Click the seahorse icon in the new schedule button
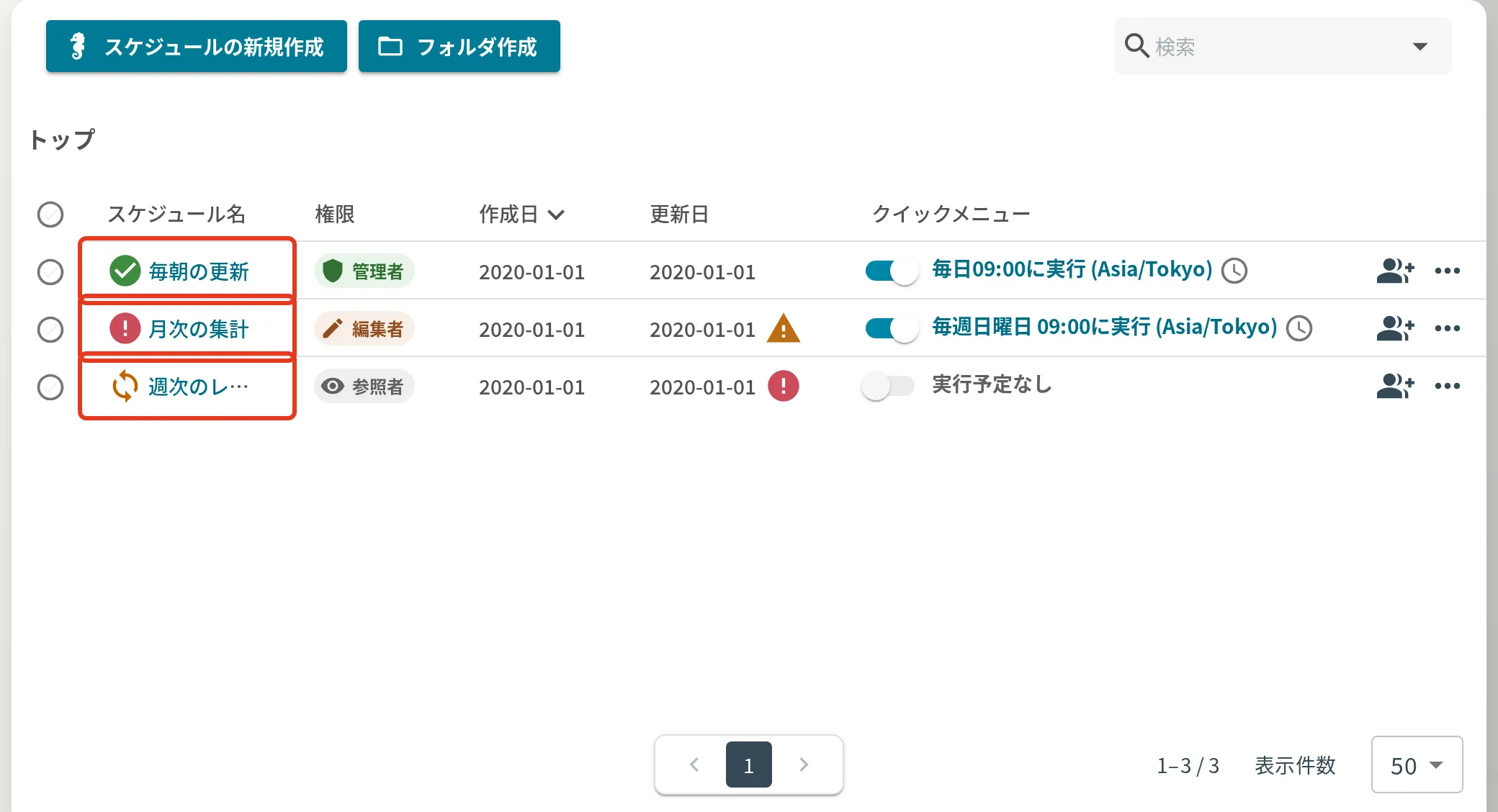This screenshot has width=1498, height=812. pyautogui.click(x=78, y=47)
